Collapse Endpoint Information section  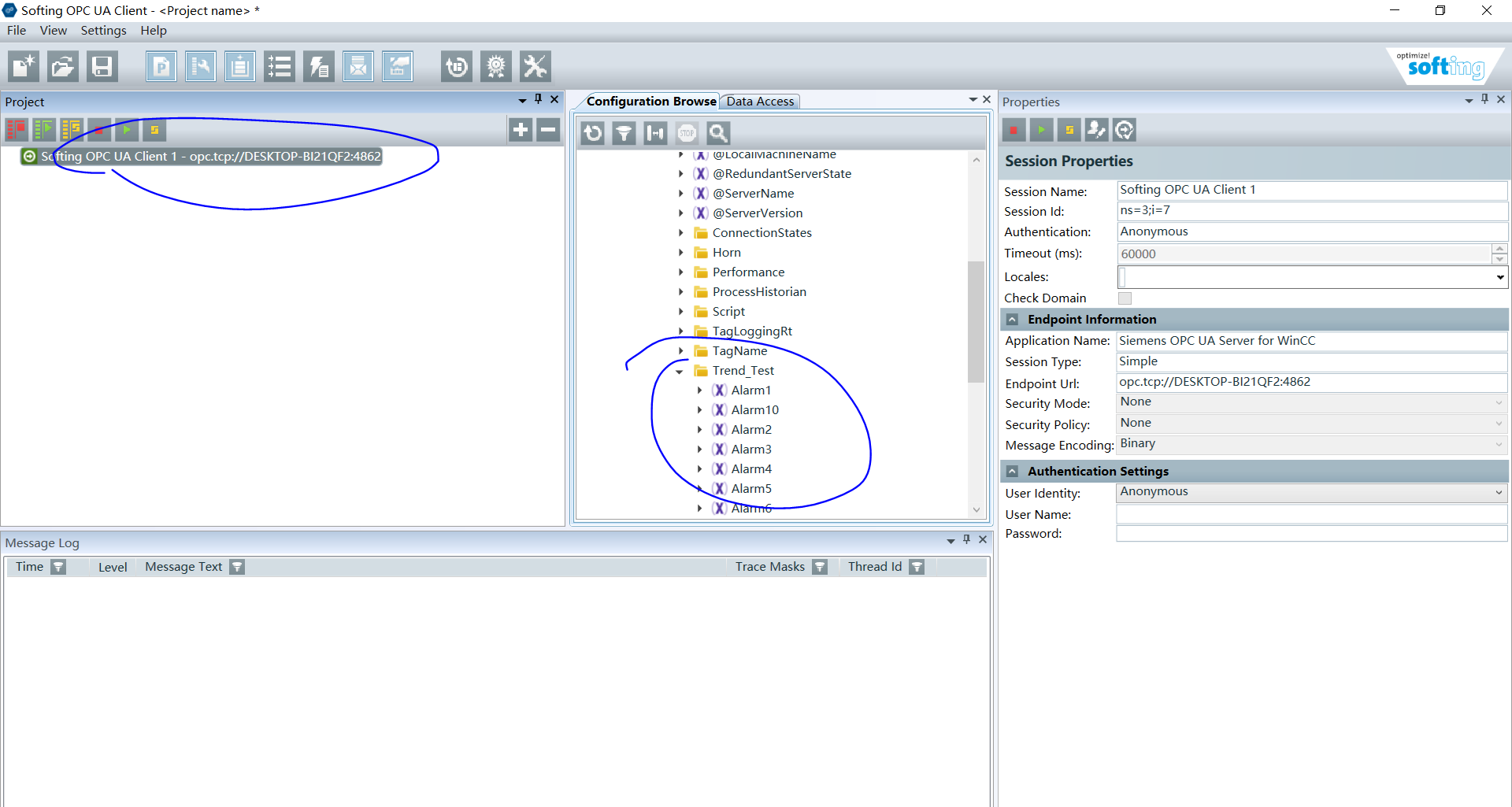tap(1013, 320)
